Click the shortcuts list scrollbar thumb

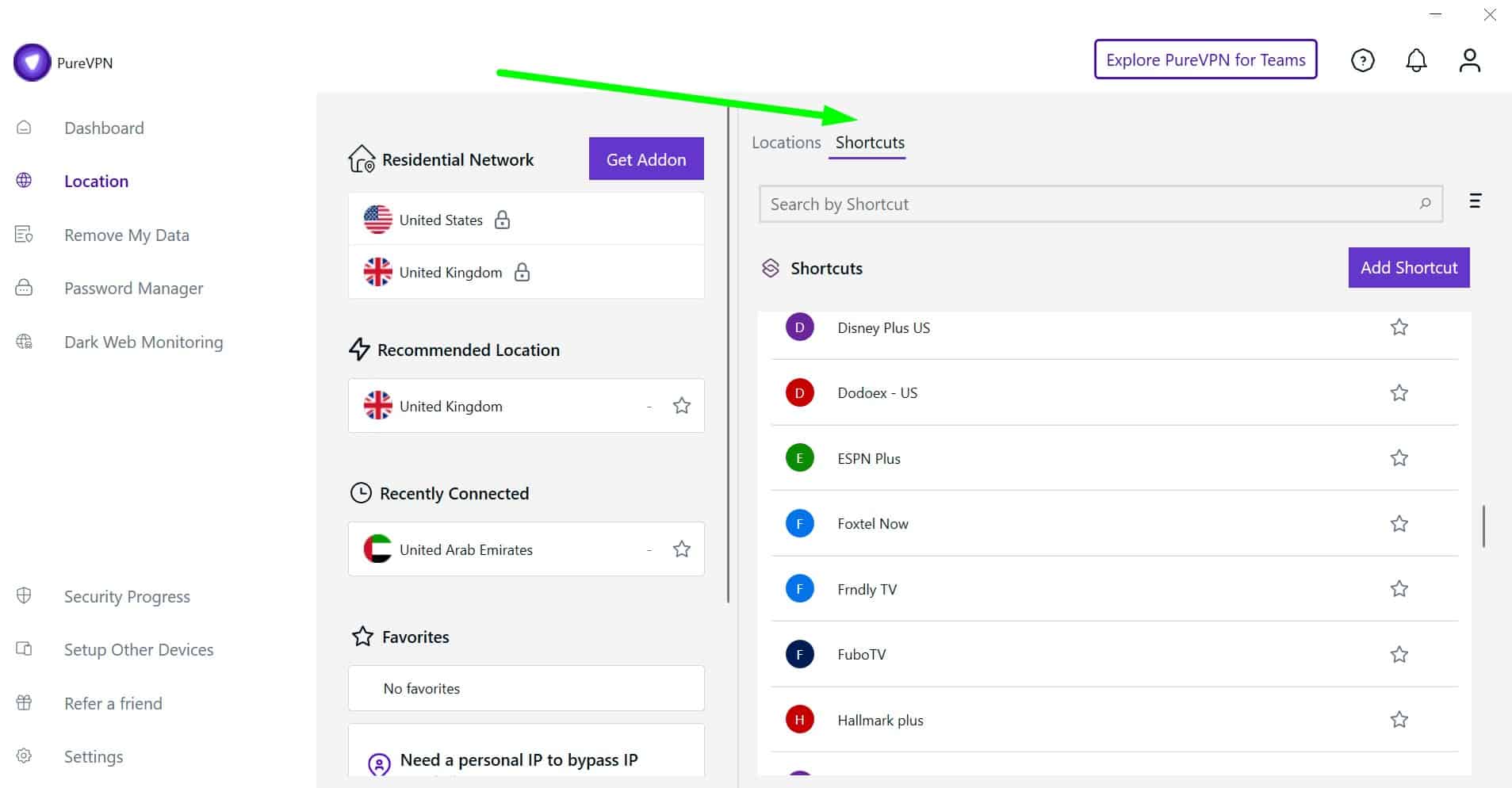coord(1483,526)
